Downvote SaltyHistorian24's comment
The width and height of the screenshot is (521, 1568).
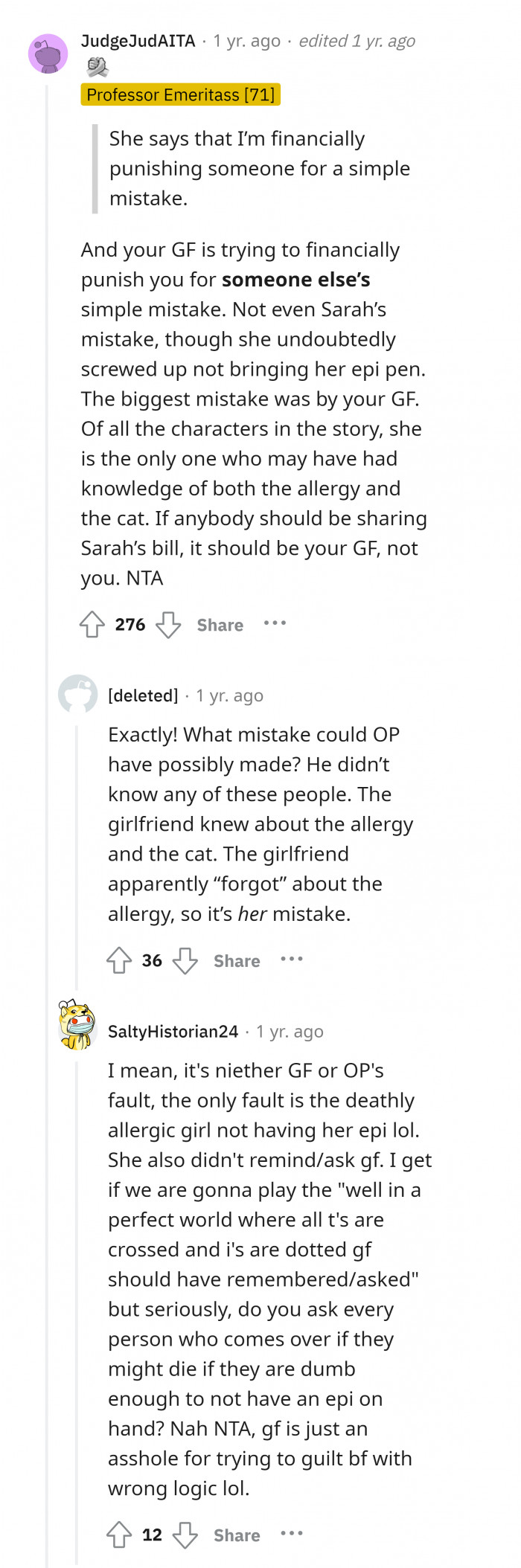[x=184, y=1535]
